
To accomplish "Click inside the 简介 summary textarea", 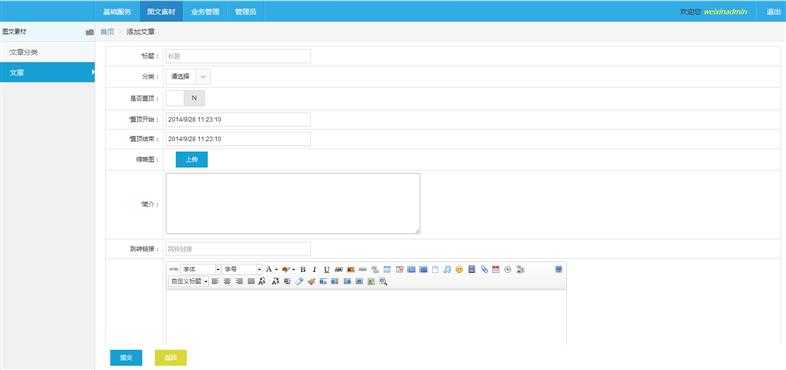I will tap(293, 204).
